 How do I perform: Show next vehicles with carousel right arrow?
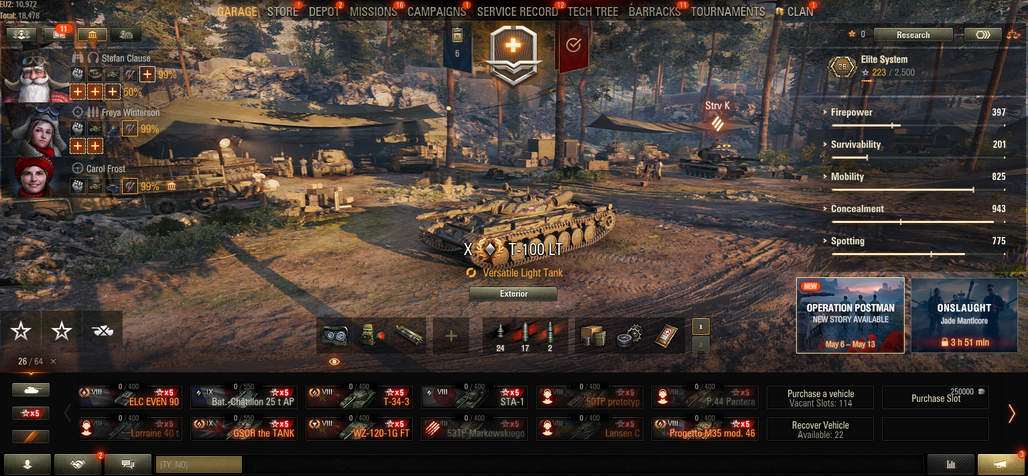click(1011, 413)
